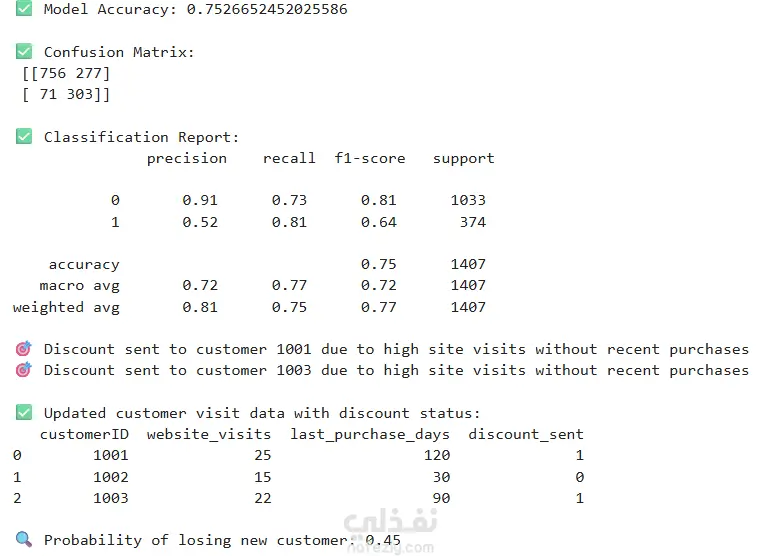Click the precision column header
This screenshot has width=782, height=556.
tap(187, 158)
